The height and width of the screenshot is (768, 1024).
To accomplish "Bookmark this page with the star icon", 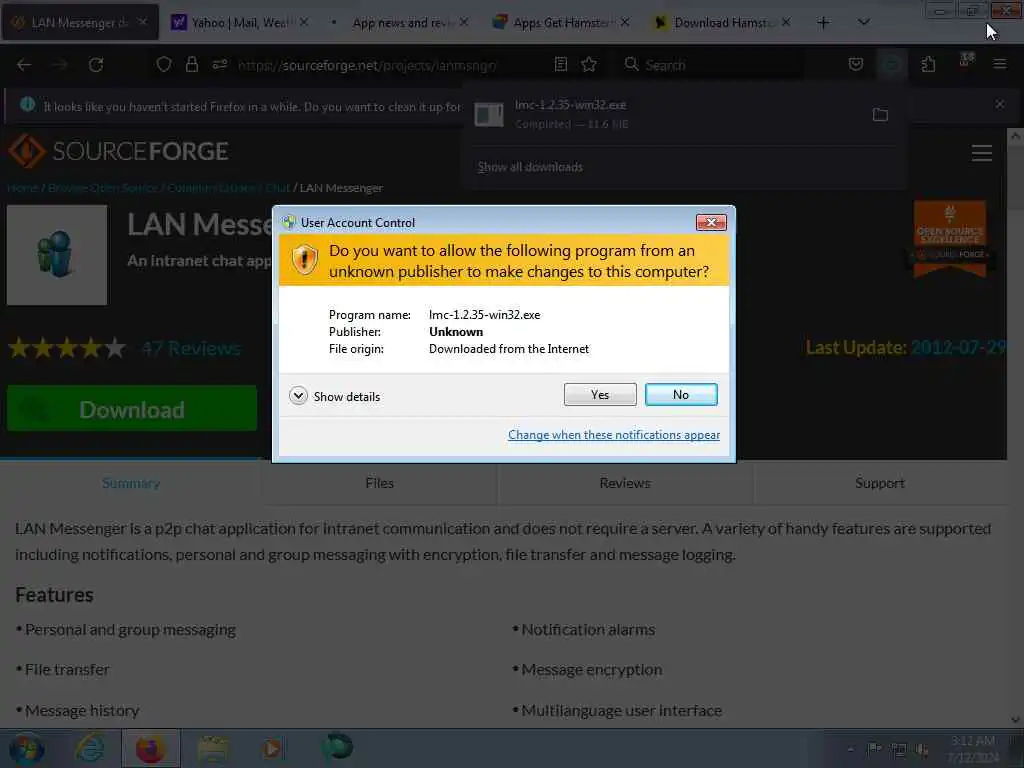I will click(x=589, y=64).
